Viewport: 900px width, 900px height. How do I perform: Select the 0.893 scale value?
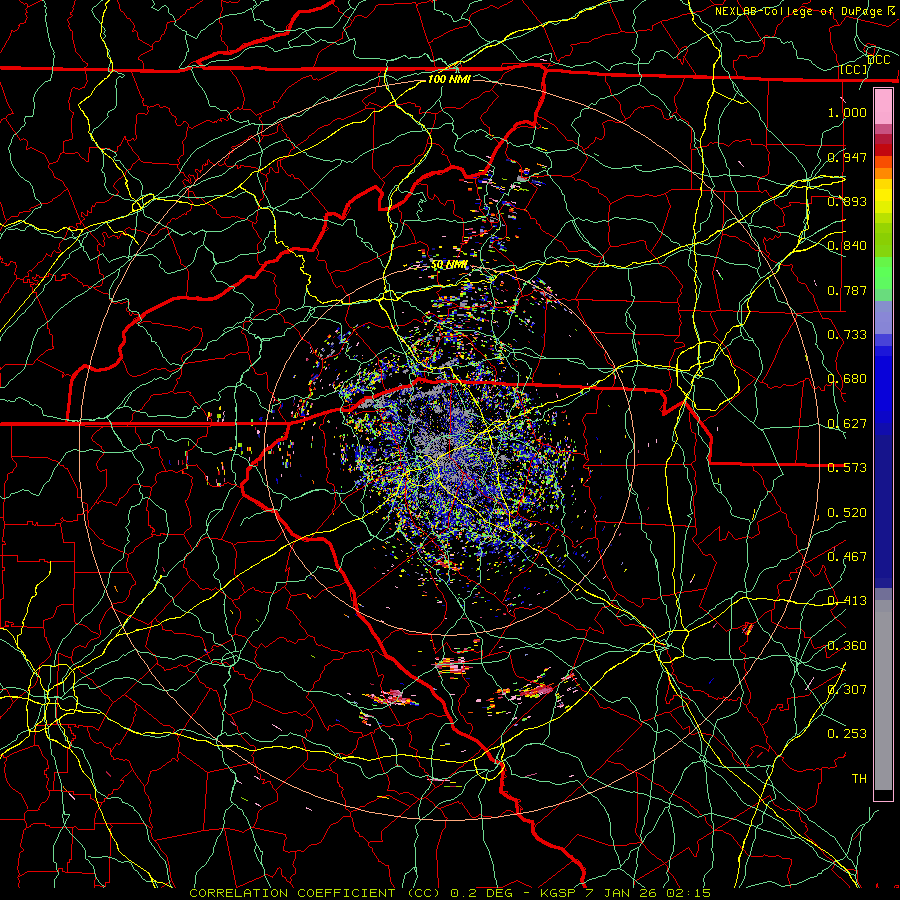[x=847, y=201]
